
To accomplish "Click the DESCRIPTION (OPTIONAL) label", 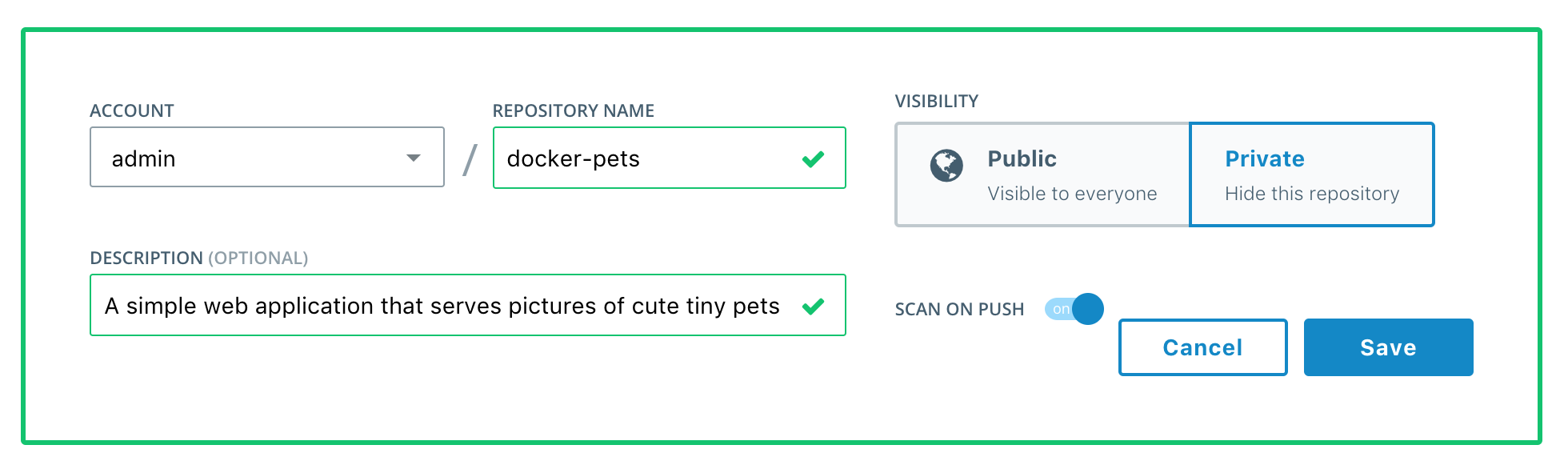I will pos(199,258).
